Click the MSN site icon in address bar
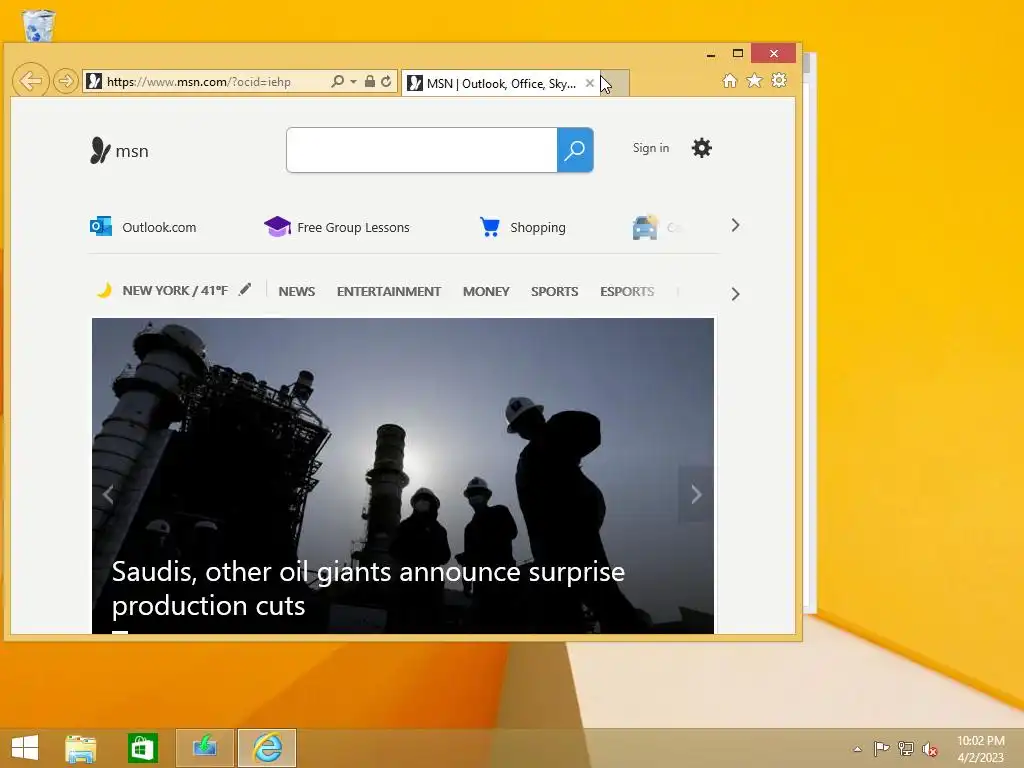 [94, 82]
